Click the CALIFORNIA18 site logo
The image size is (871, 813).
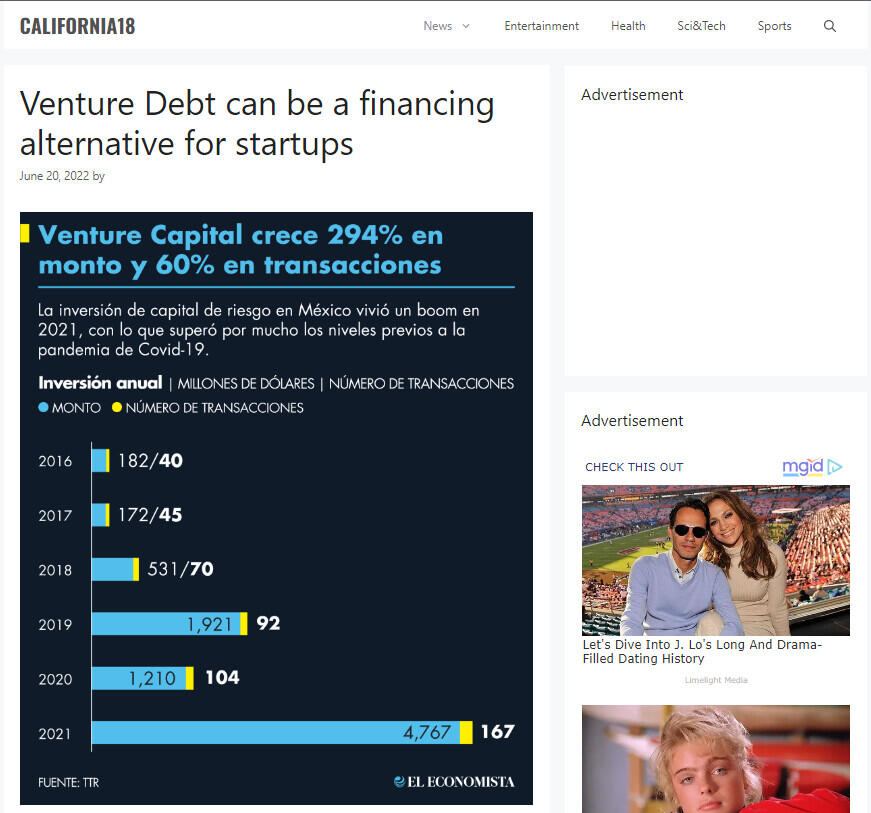tap(77, 26)
